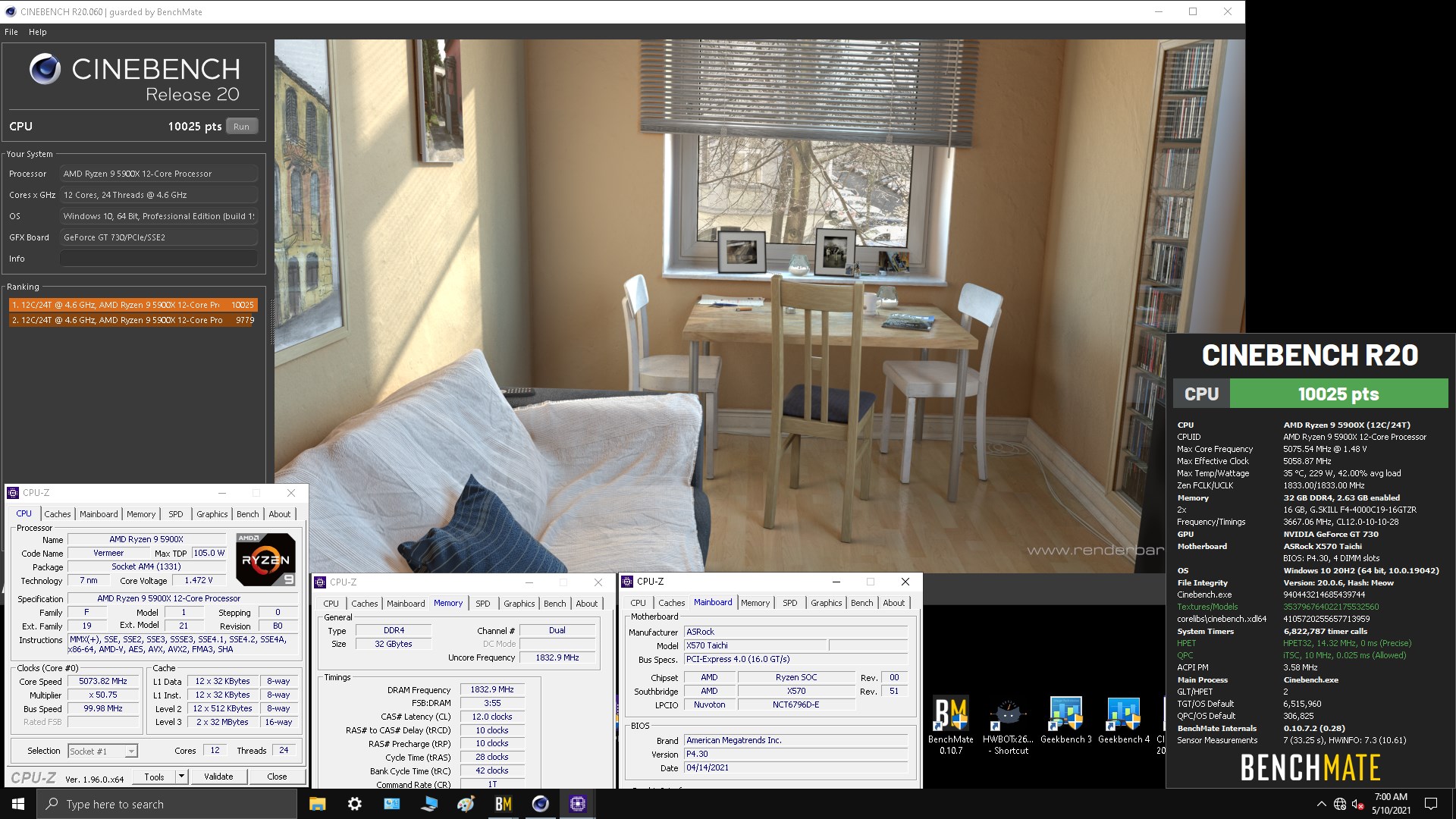The width and height of the screenshot is (1456, 819).
Task: Open the taskbar icon left of the Paint palette
Action: (x=429, y=804)
